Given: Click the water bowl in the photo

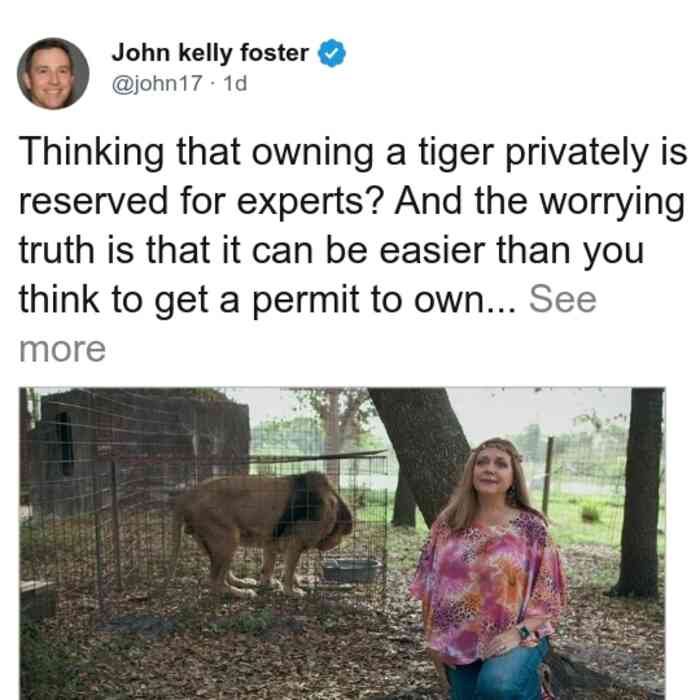Looking at the screenshot, I should (x=351, y=570).
